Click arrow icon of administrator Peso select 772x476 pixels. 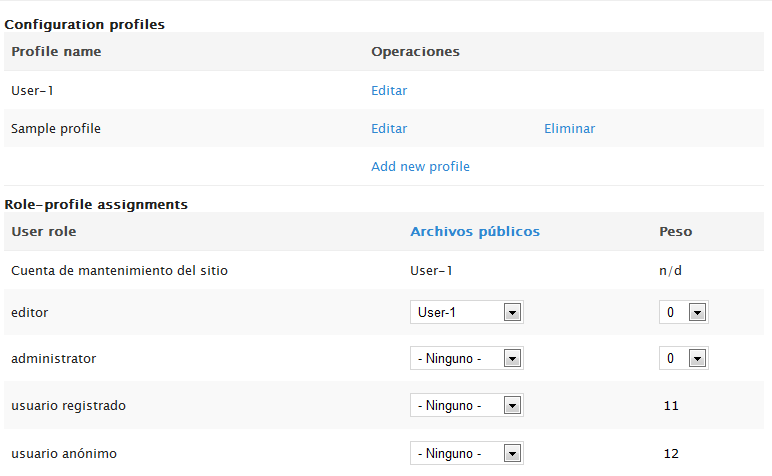coord(697,358)
